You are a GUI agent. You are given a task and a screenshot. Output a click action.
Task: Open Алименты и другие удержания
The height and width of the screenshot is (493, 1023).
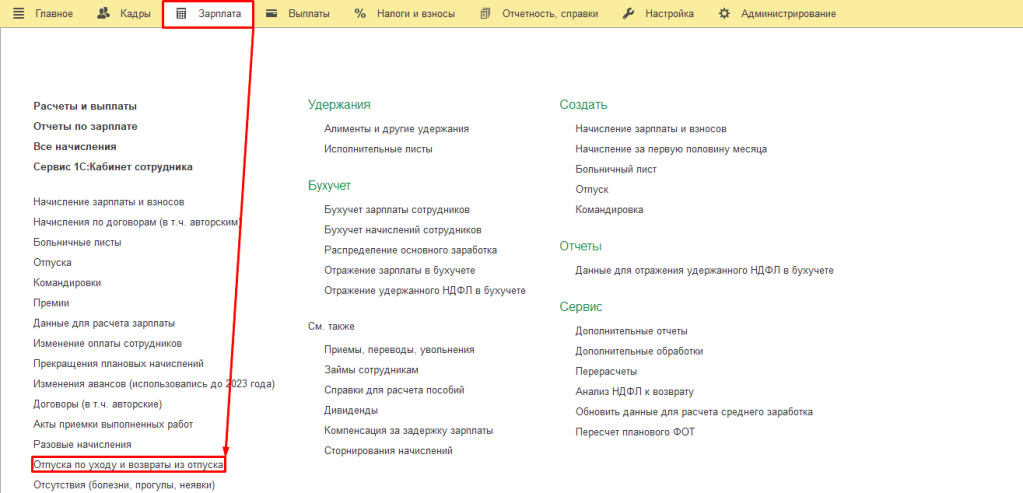click(397, 129)
